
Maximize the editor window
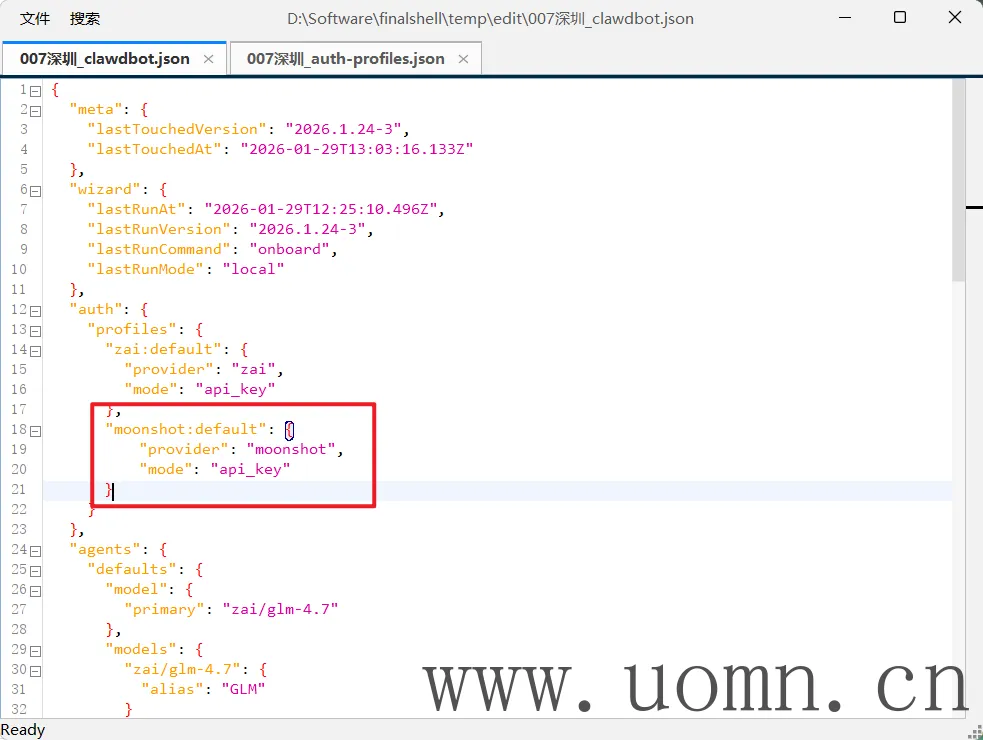pos(899,18)
